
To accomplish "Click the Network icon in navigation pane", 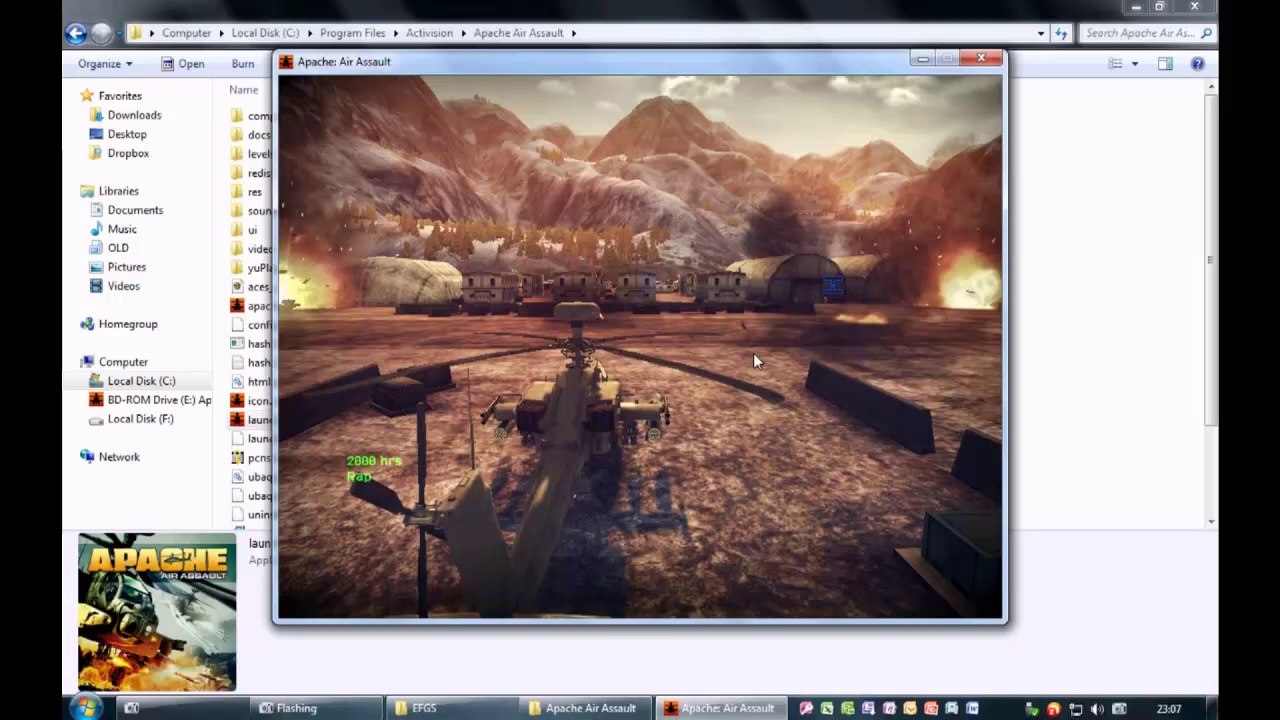I will 87,457.
